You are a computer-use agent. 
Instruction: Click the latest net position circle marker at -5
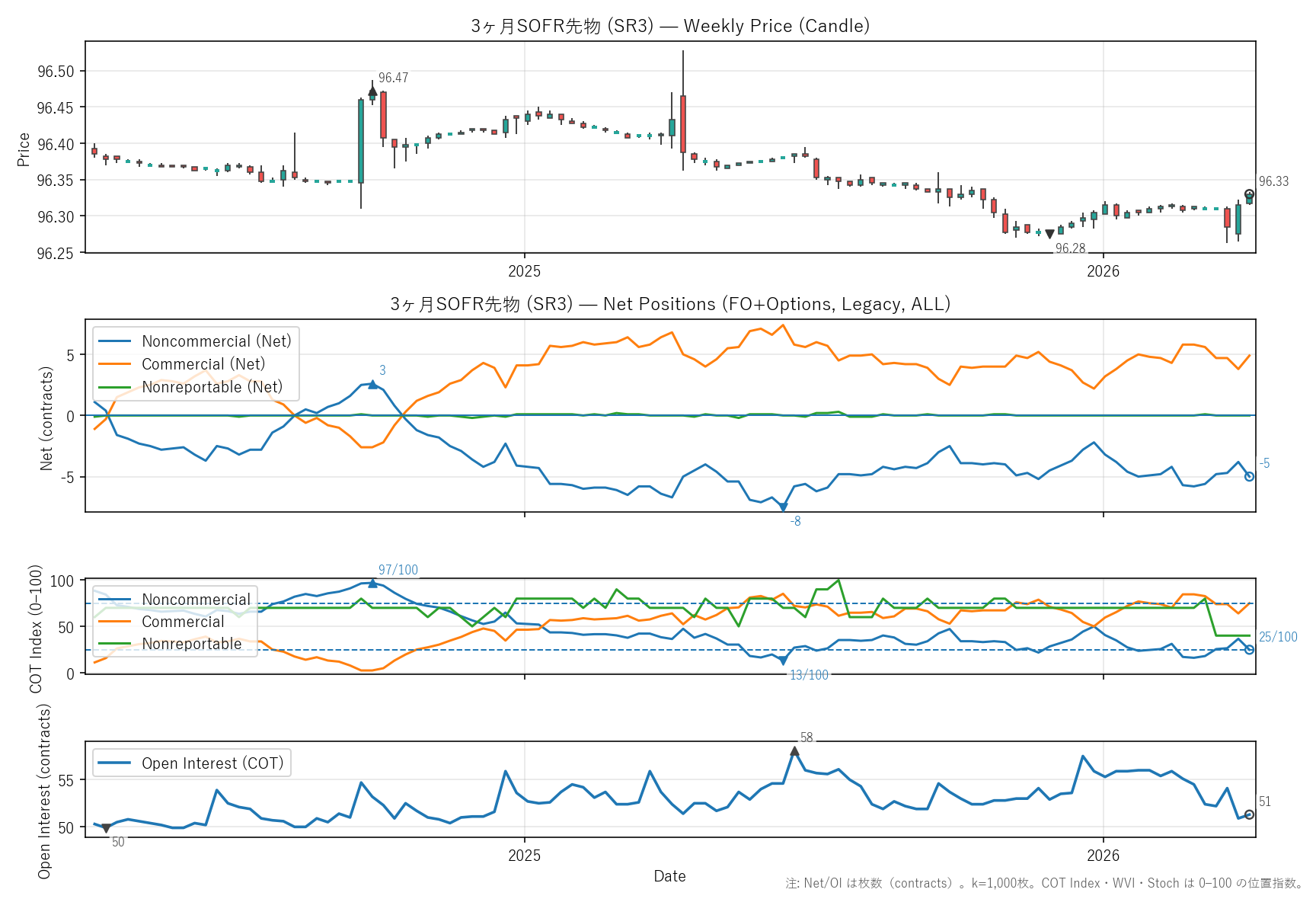(1249, 476)
